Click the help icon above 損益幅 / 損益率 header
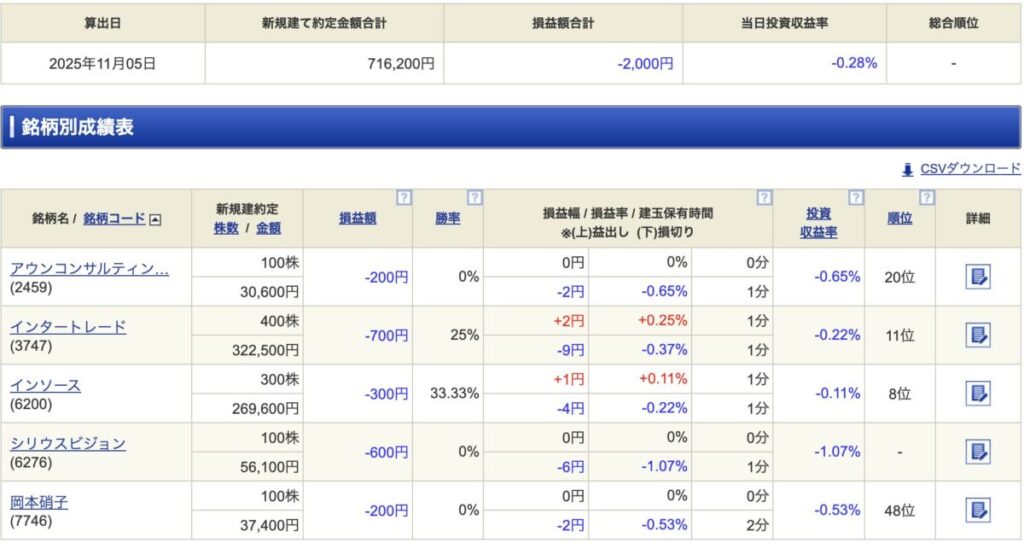This screenshot has width=1024, height=543. point(764,198)
